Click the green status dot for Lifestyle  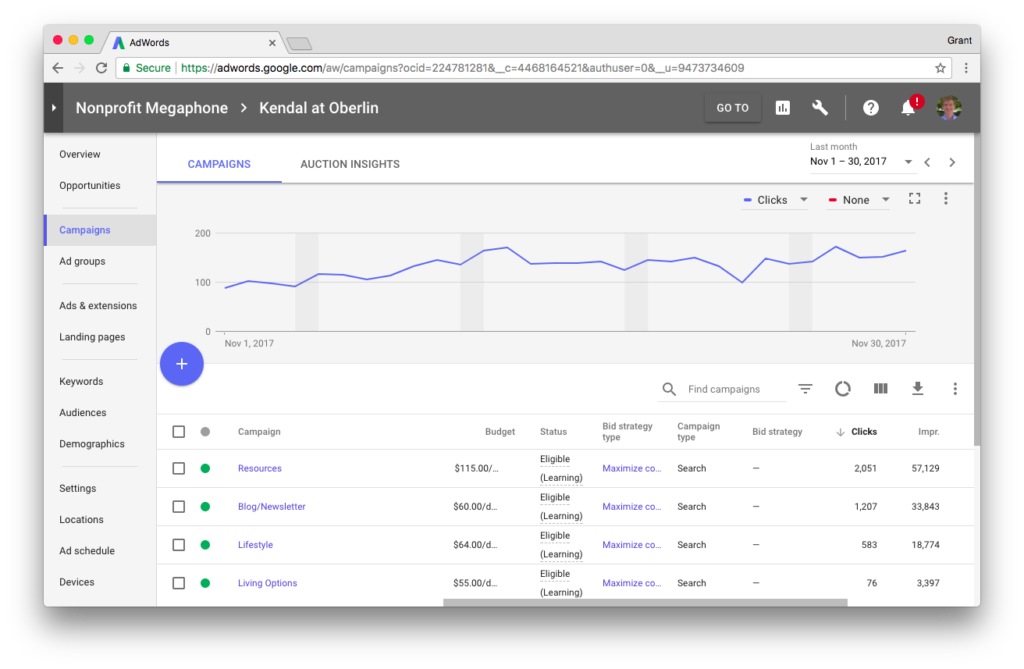[205, 545]
